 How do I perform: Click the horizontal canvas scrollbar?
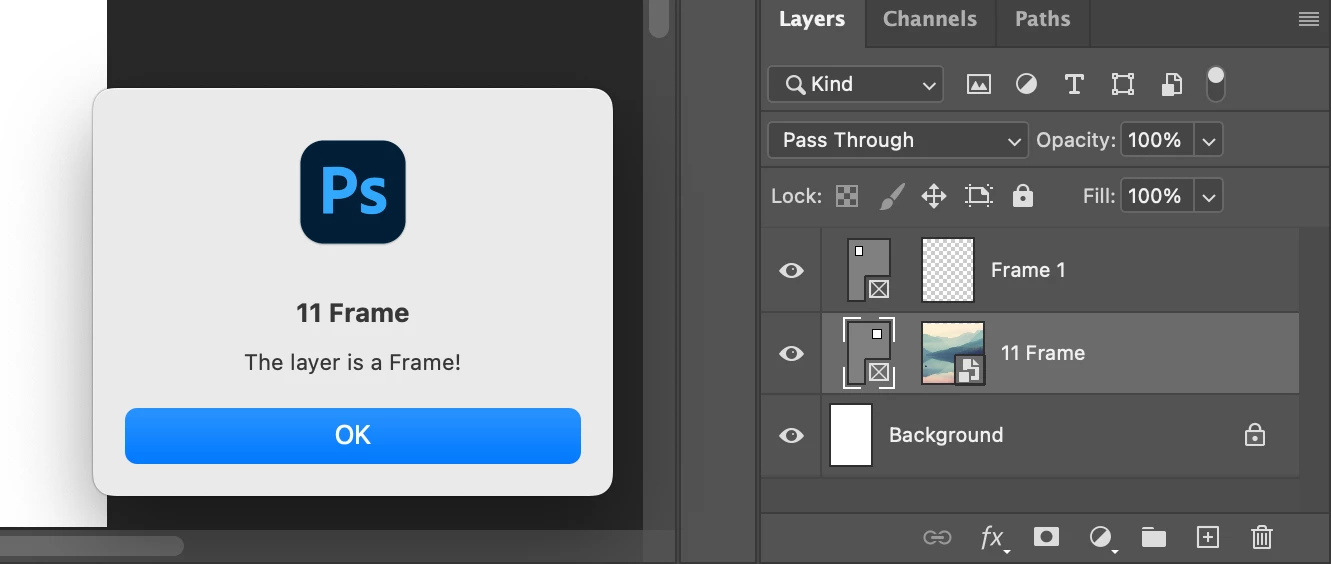[92, 546]
